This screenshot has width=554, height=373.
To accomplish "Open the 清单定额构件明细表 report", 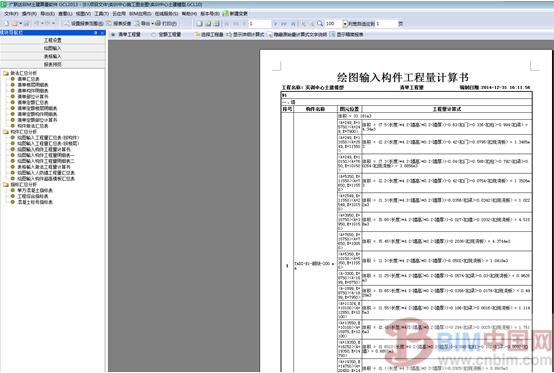I will [37, 114].
